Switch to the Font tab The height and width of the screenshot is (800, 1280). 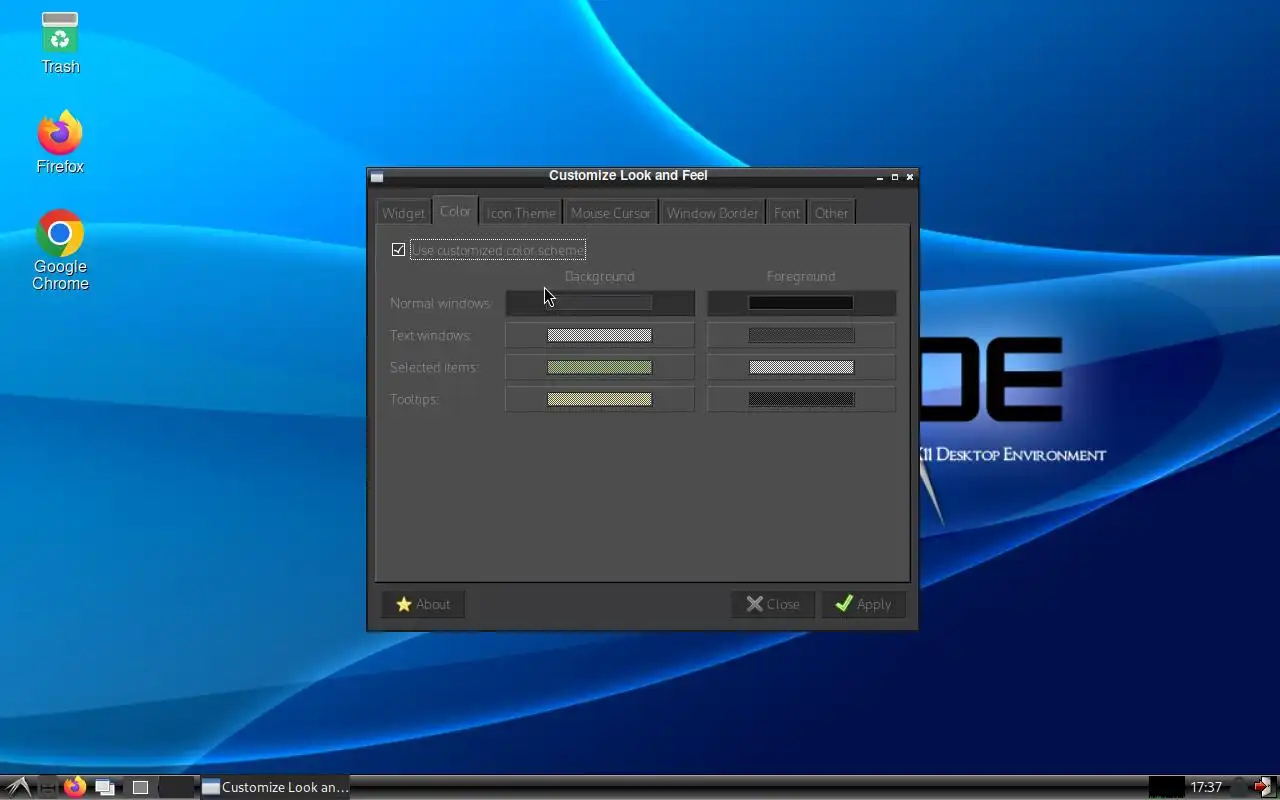pos(787,213)
